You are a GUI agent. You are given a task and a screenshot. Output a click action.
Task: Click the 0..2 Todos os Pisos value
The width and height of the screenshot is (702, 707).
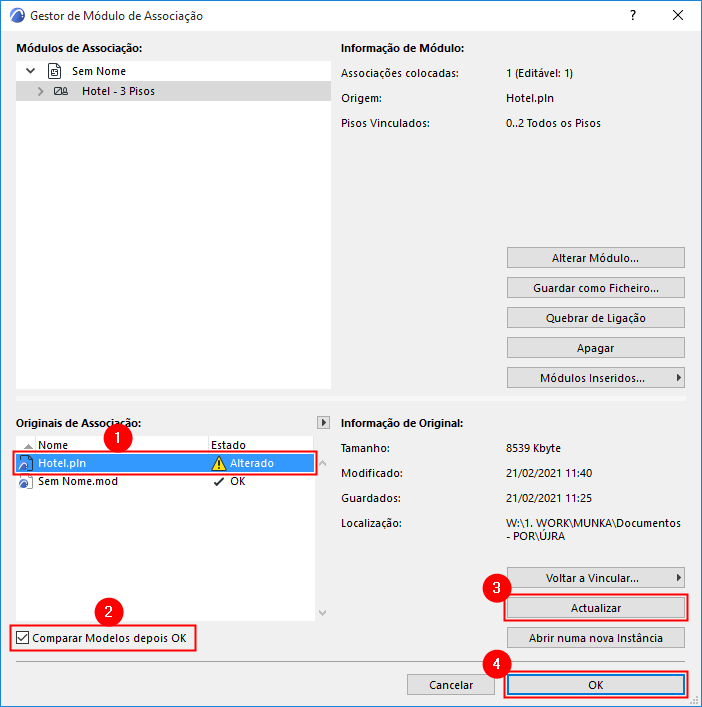553,123
